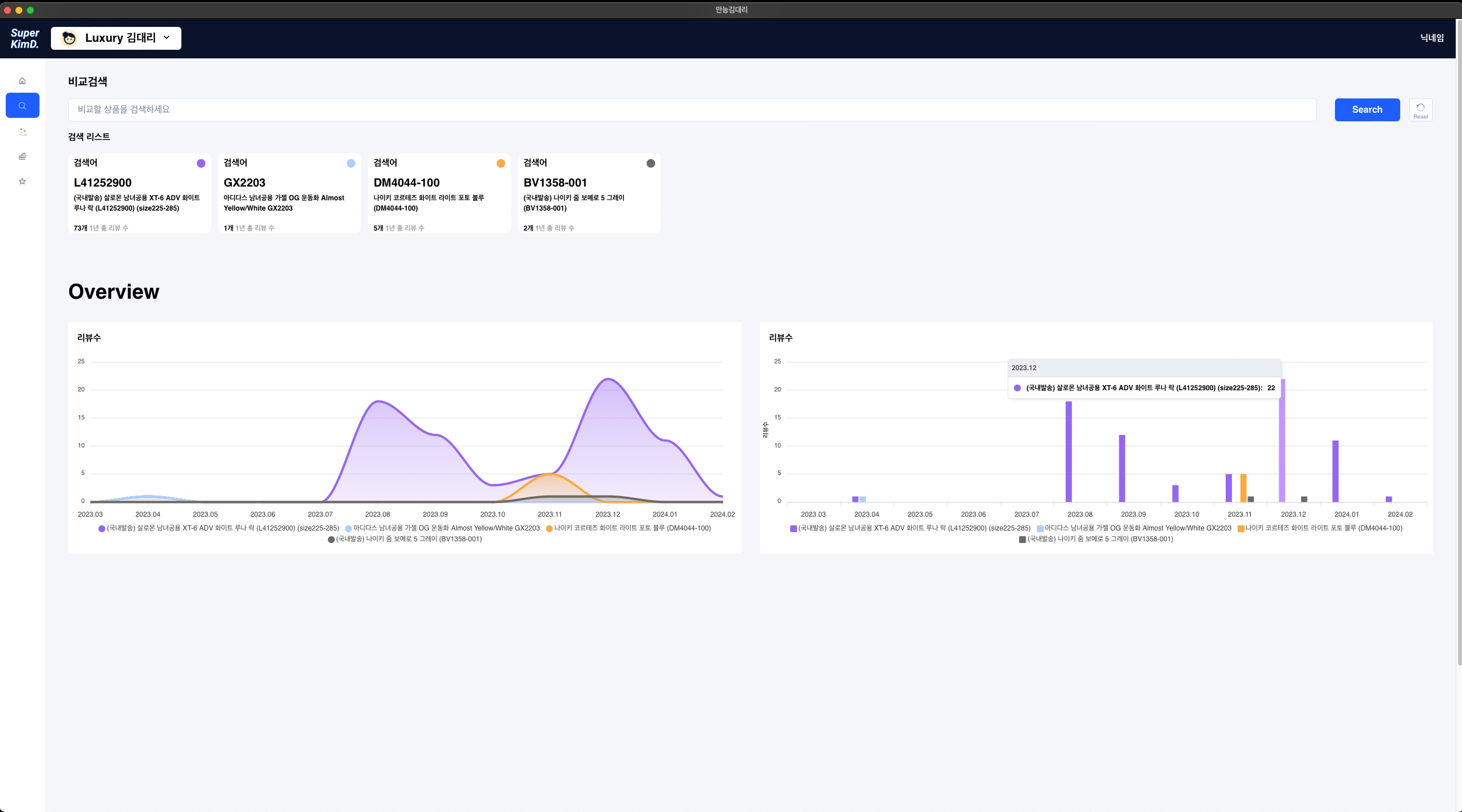Focus the 비교할 상품을 검색하세요 input field
This screenshot has width=1462, height=812.
[691, 109]
